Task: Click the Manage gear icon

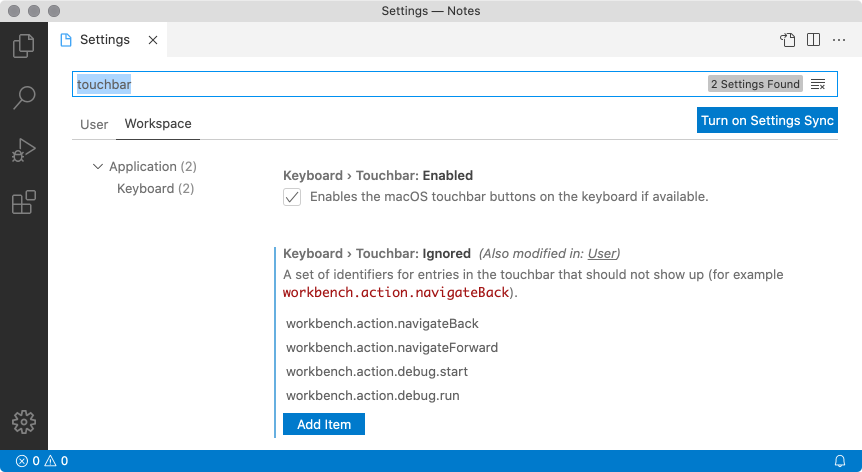Action: (23, 421)
